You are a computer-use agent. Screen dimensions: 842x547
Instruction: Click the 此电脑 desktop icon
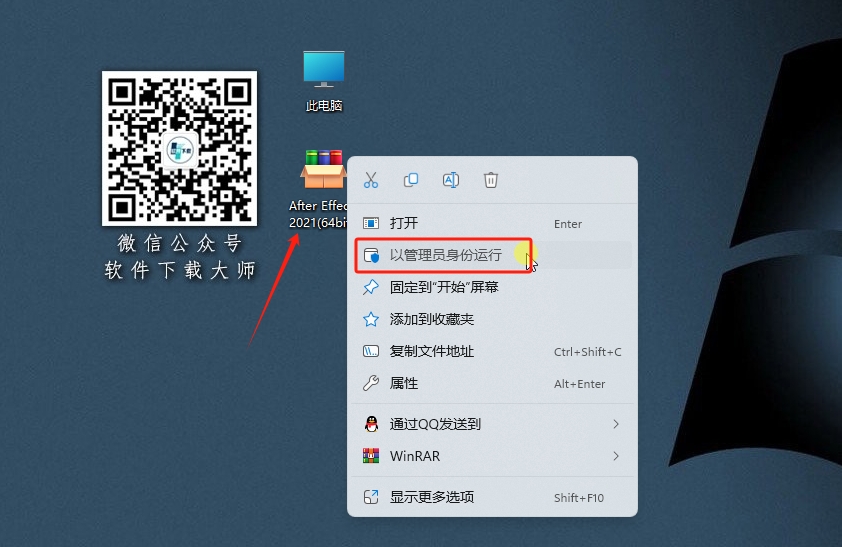coord(324,81)
